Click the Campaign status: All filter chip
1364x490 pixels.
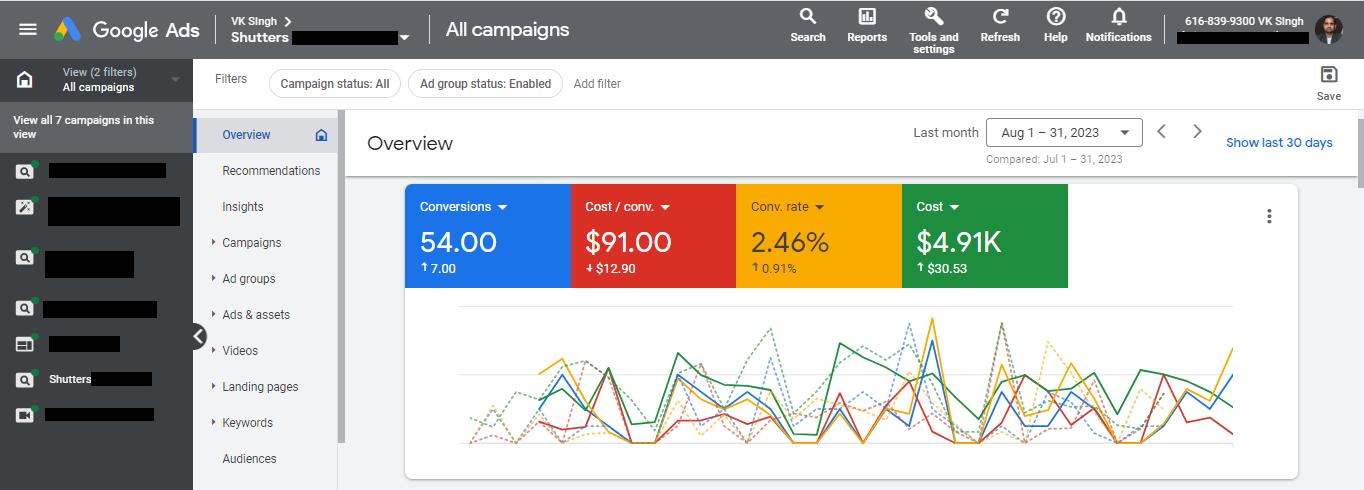[x=334, y=84]
